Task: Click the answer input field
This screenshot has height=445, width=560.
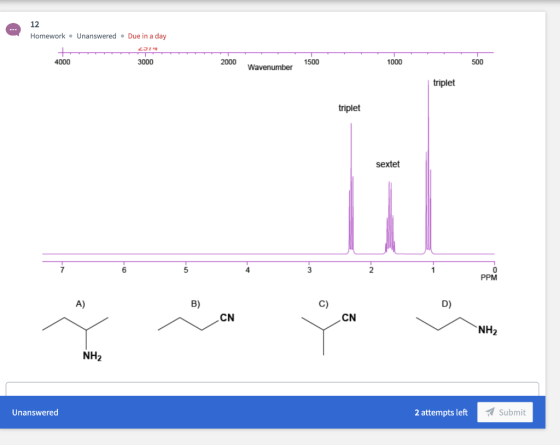Action: click(272, 389)
